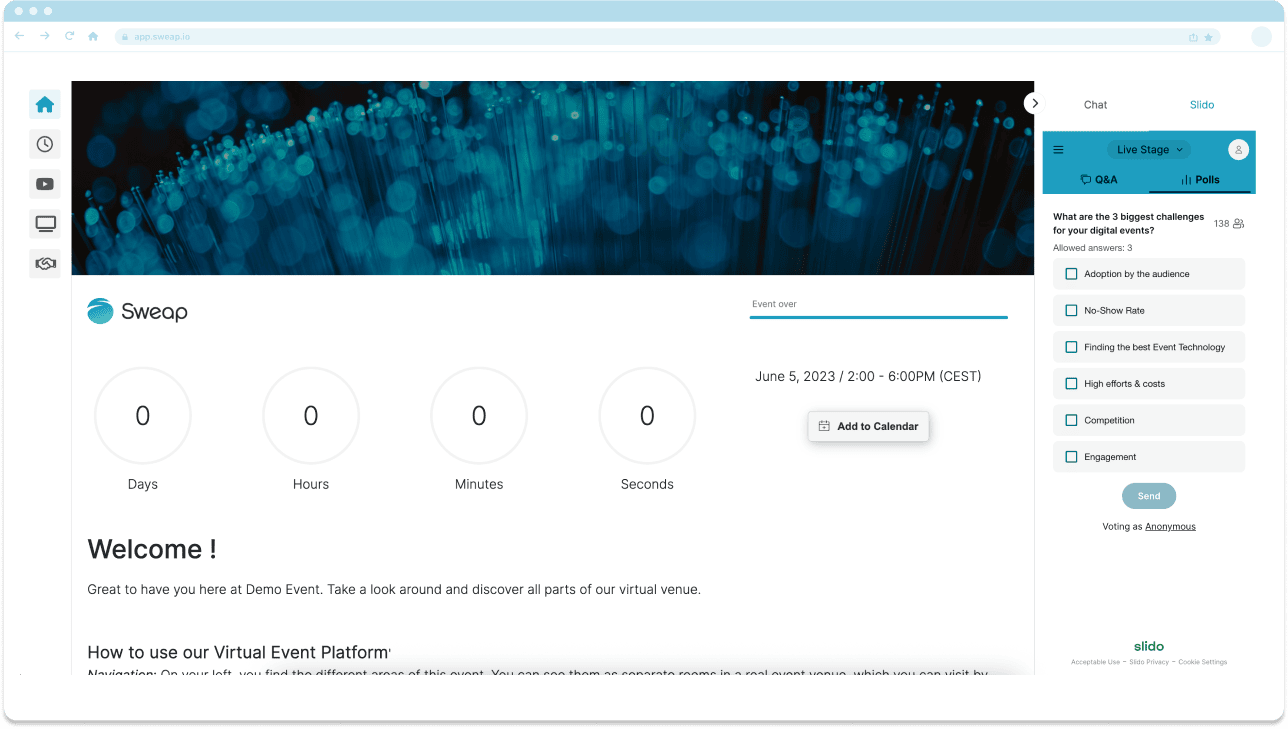Tick 'Finding the best Event Technology' checkbox
This screenshot has width=1288, height=729.
point(1071,347)
